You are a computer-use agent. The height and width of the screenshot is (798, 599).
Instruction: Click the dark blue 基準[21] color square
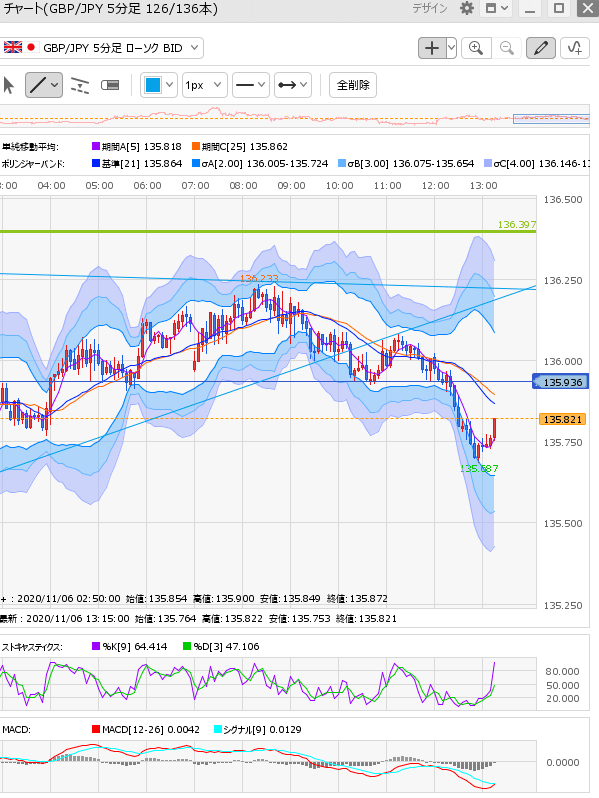click(x=96, y=163)
